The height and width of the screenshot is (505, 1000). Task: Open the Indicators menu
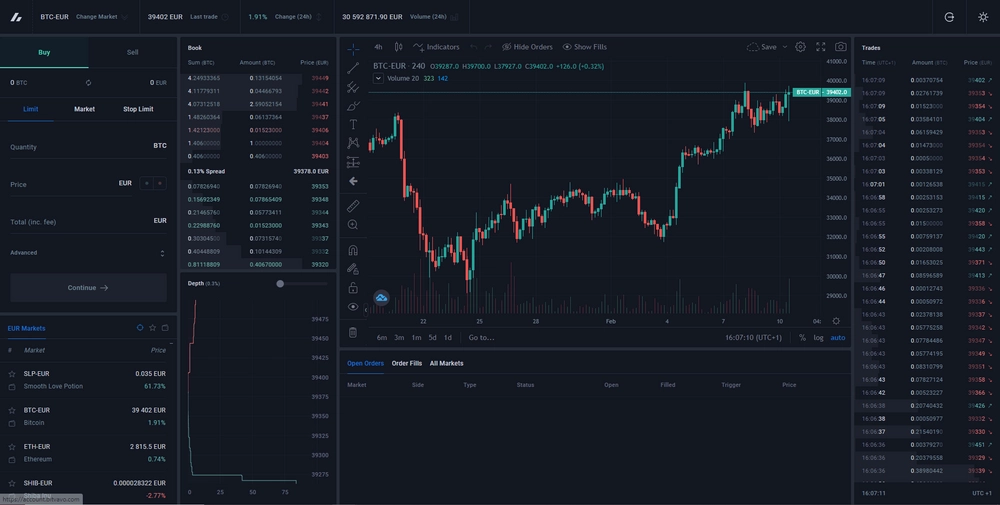pos(436,47)
